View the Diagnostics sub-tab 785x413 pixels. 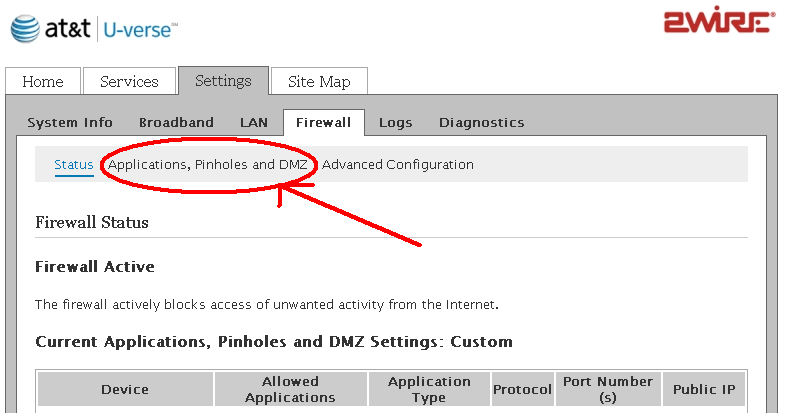pyautogui.click(x=481, y=123)
